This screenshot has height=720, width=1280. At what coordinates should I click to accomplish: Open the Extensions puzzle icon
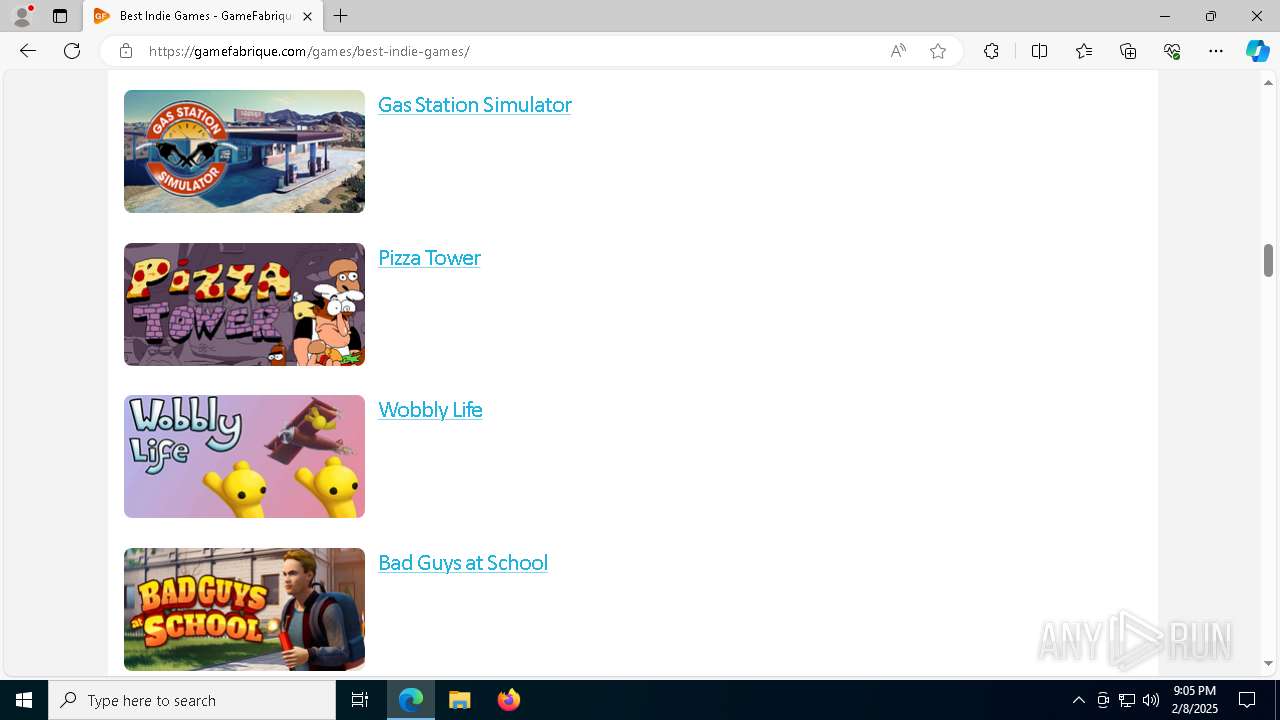click(x=991, y=51)
